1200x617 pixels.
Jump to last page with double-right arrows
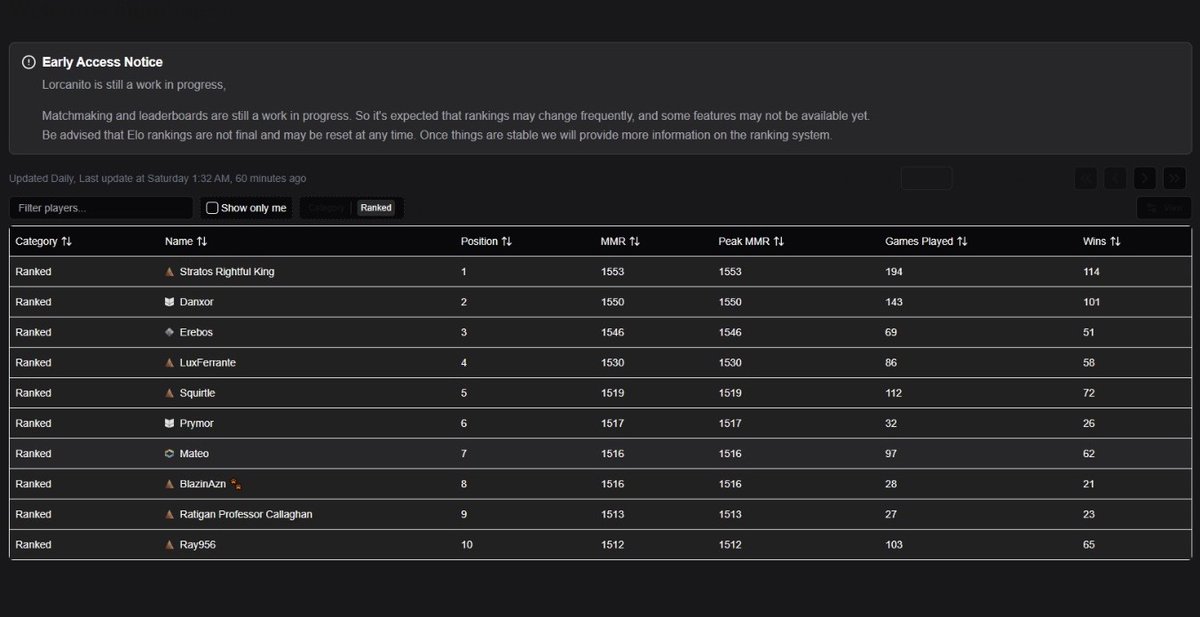click(x=1175, y=178)
